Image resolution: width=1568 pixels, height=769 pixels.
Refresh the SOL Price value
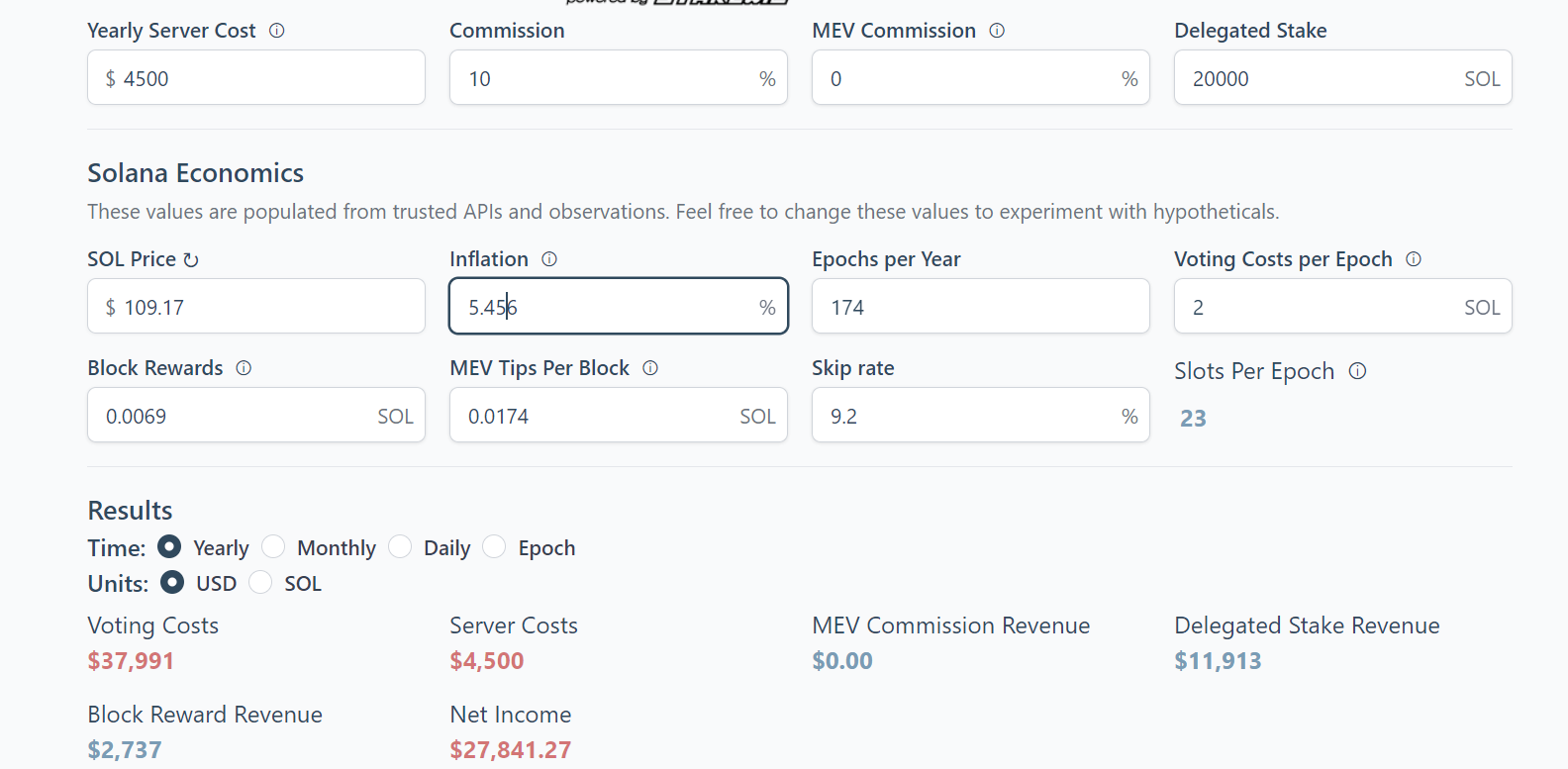click(x=191, y=259)
